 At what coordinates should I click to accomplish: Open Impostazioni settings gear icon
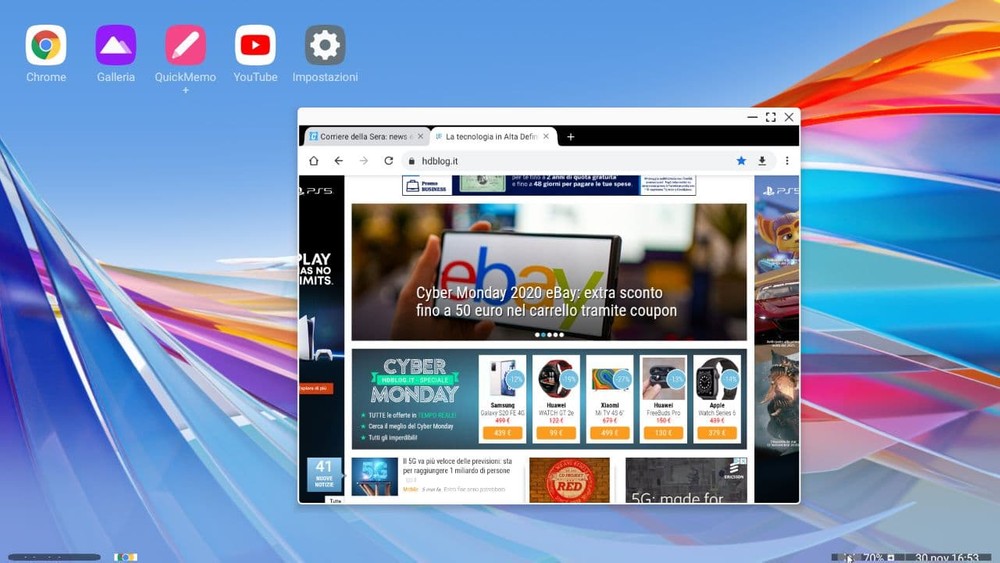tap(325, 45)
